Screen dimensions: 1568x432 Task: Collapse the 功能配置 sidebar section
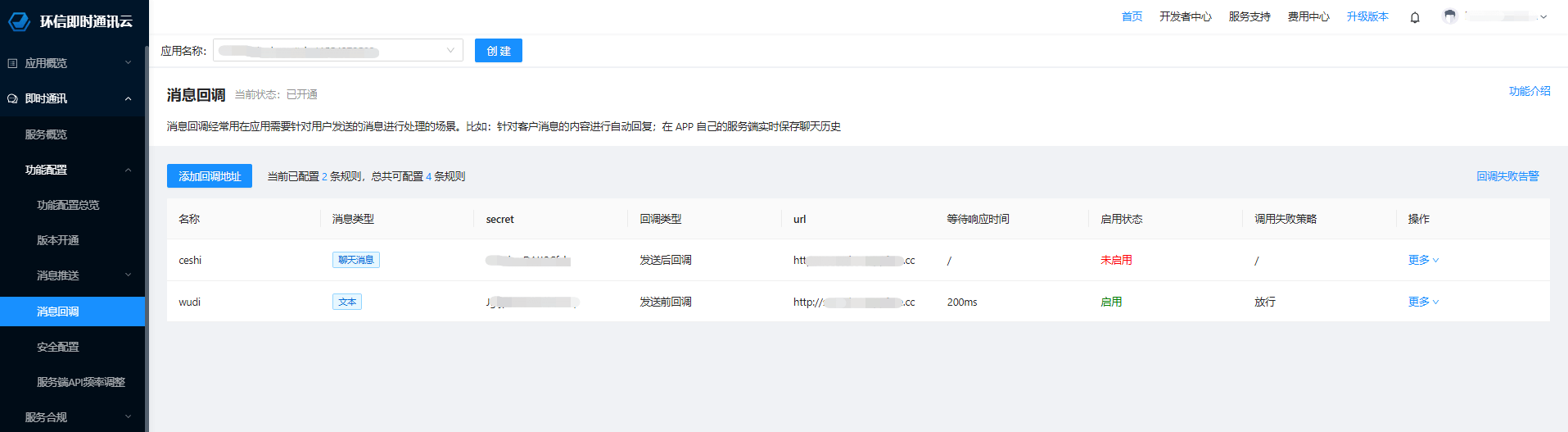pos(128,170)
